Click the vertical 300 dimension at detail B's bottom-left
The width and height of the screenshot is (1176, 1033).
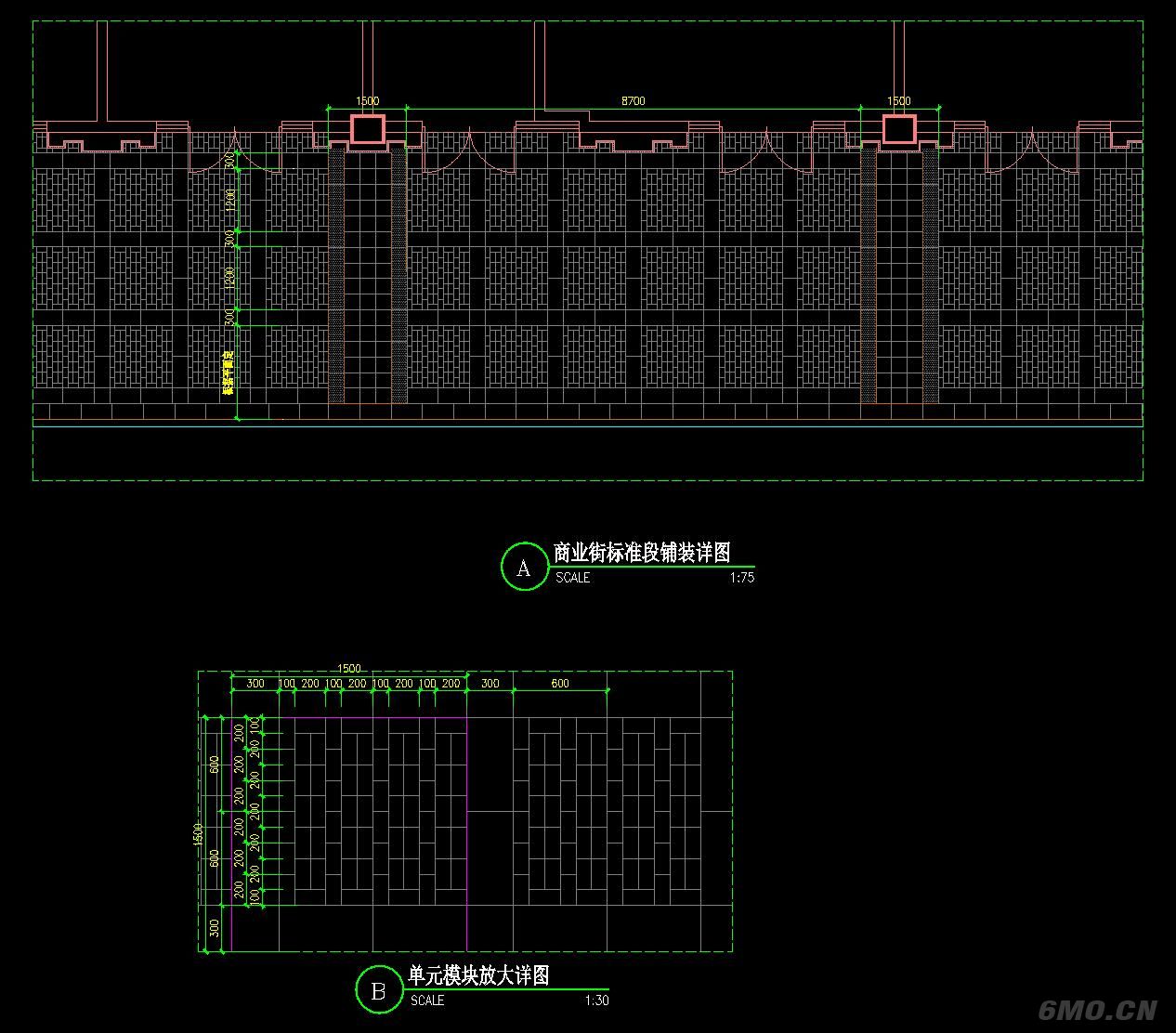pyautogui.click(x=215, y=928)
